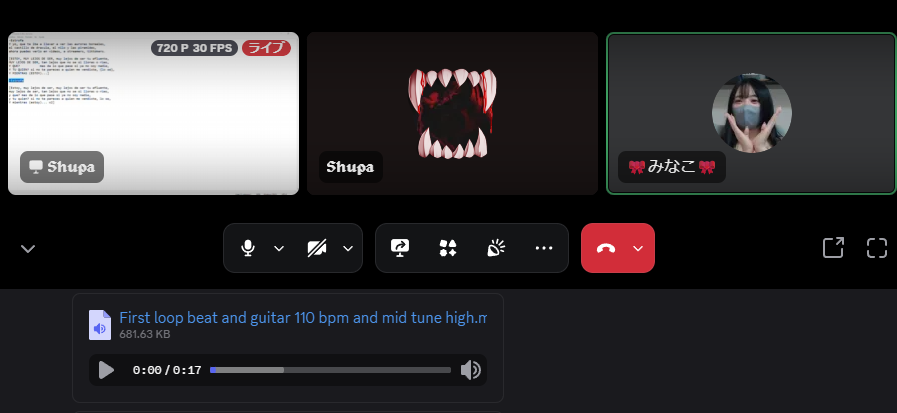Open the soundboard icon
This screenshot has height=413, width=897.
pyautogui.click(x=495, y=248)
